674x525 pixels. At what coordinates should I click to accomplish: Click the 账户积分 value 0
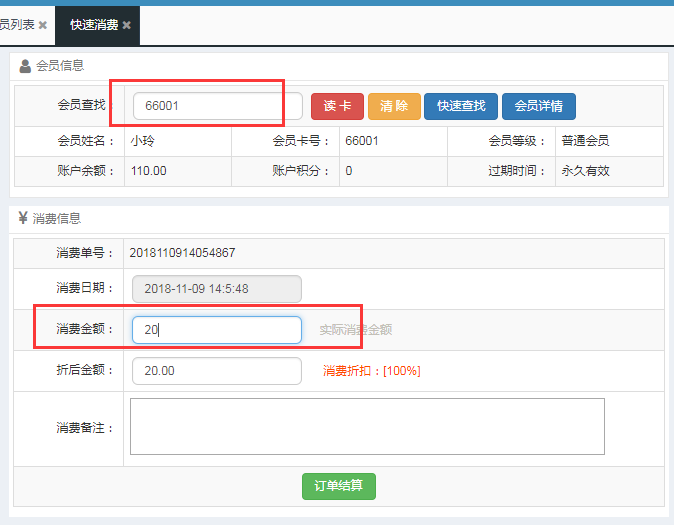coord(349,171)
